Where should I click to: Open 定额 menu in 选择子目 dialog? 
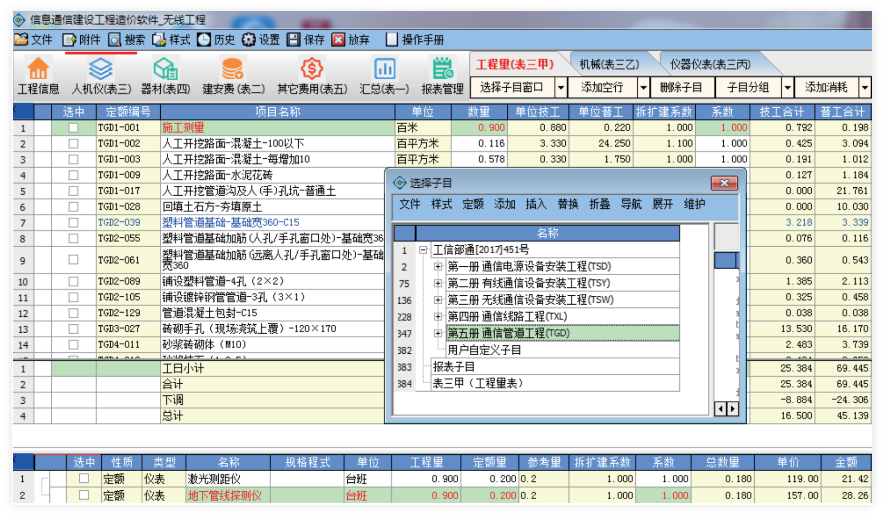tap(473, 204)
